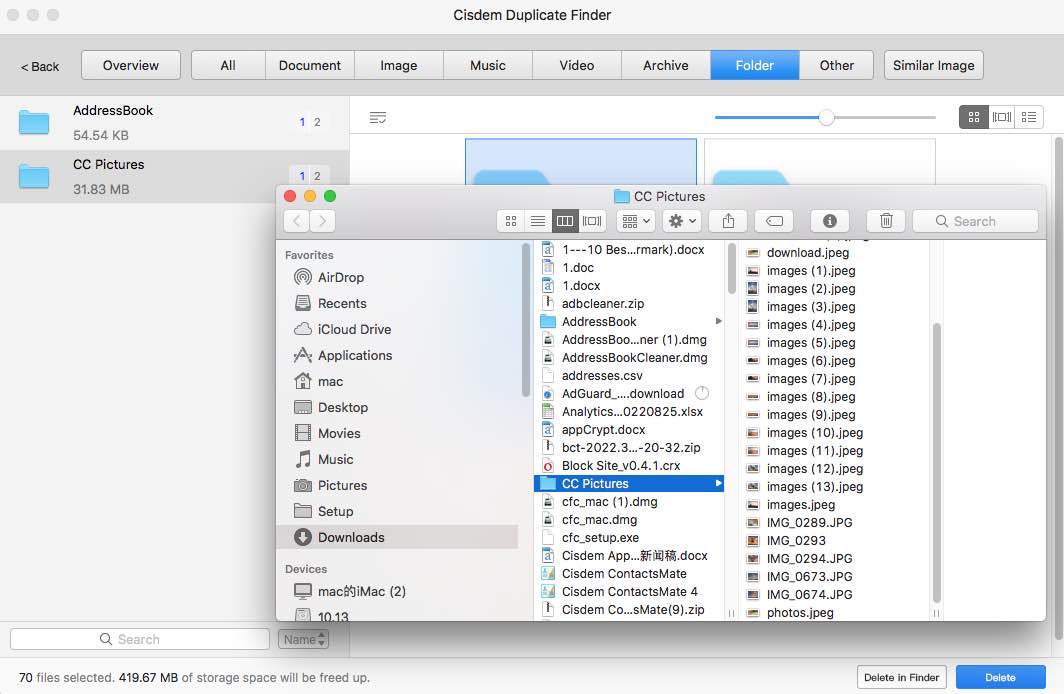Switch to the Other tab
1064x694 pixels.
pyautogui.click(x=836, y=65)
